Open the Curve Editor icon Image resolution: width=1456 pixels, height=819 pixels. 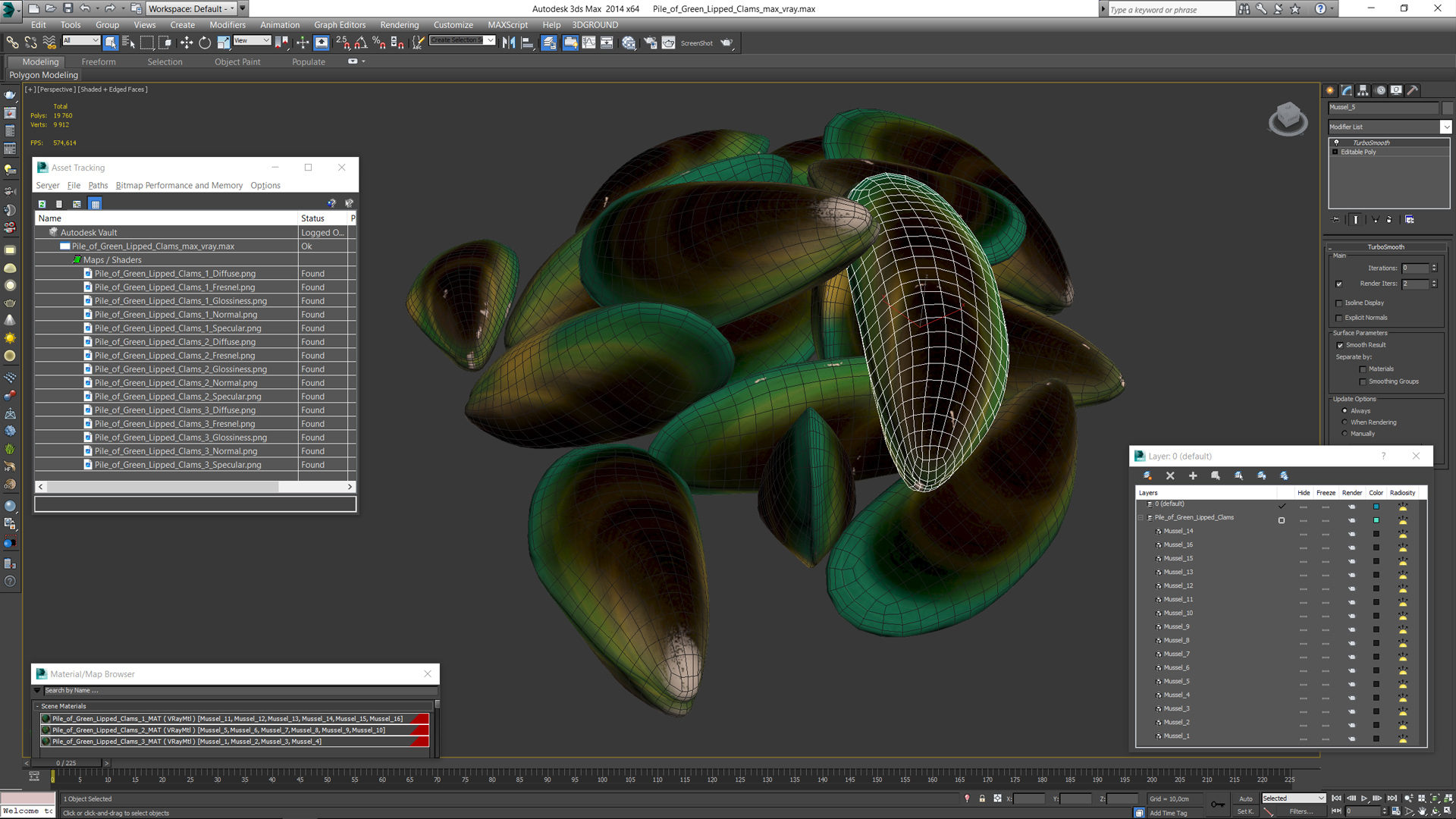pyautogui.click(x=588, y=42)
